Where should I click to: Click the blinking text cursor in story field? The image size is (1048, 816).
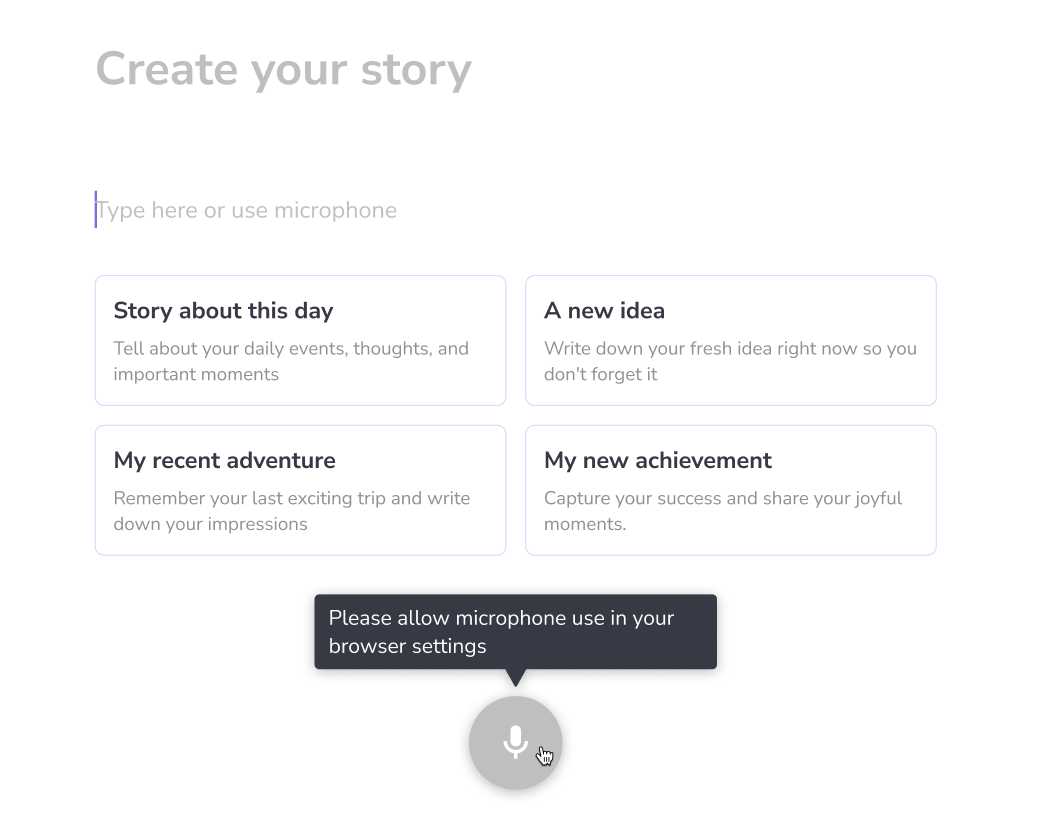(x=96, y=210)
